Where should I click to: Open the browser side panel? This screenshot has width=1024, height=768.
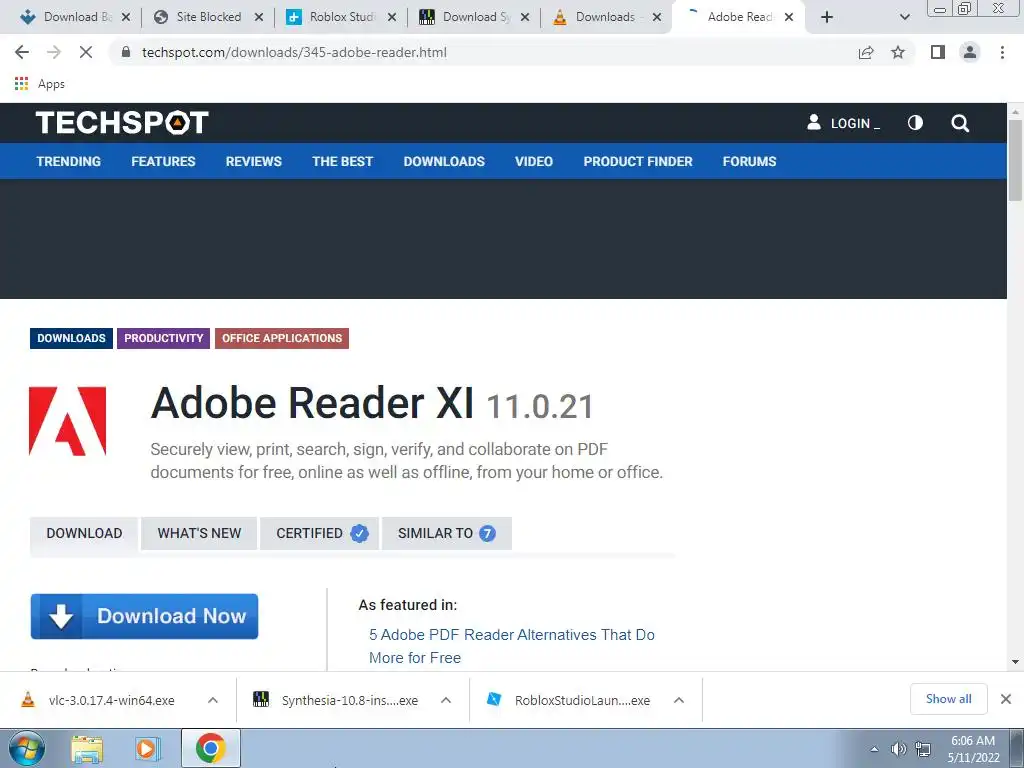pyautogui.click(x=938, y=52)
